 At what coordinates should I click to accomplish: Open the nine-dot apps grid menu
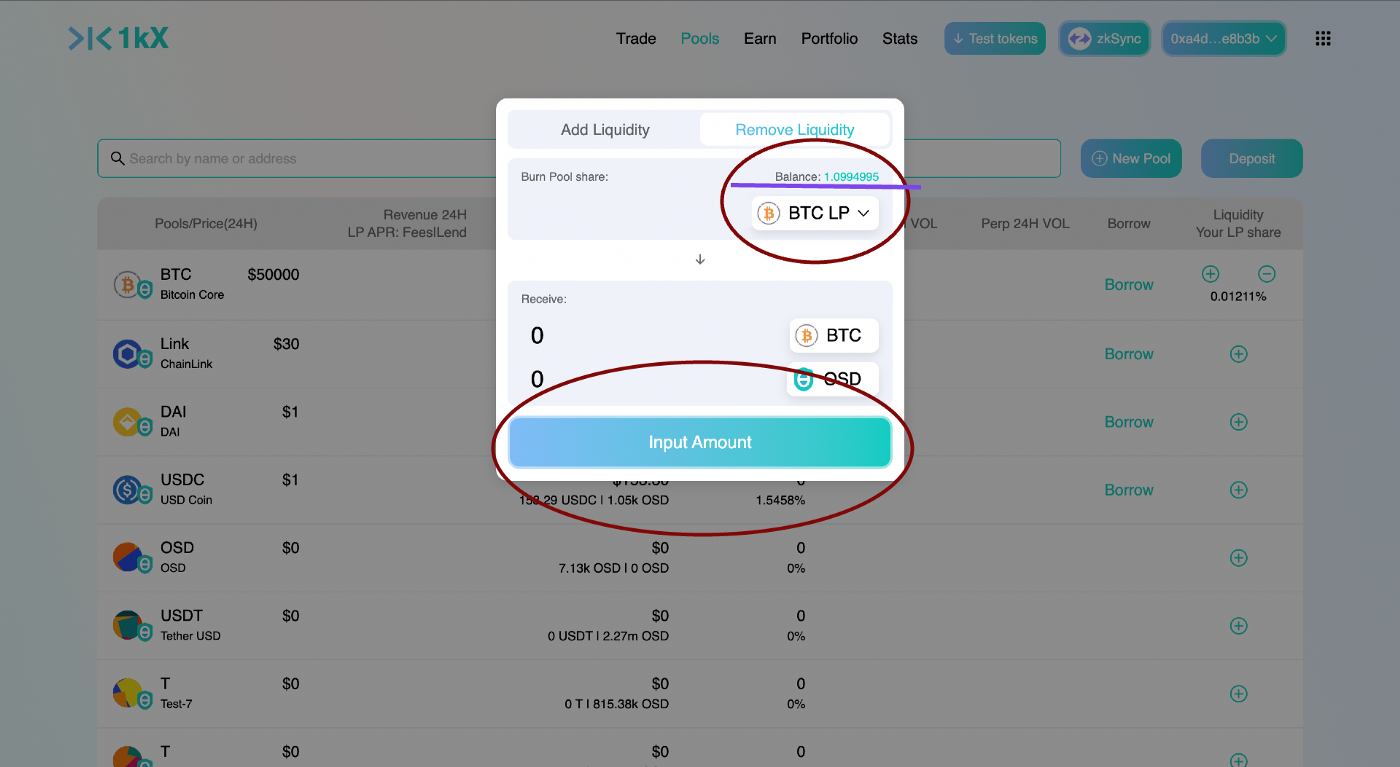pyautogui.click(x=1323, y=39)
